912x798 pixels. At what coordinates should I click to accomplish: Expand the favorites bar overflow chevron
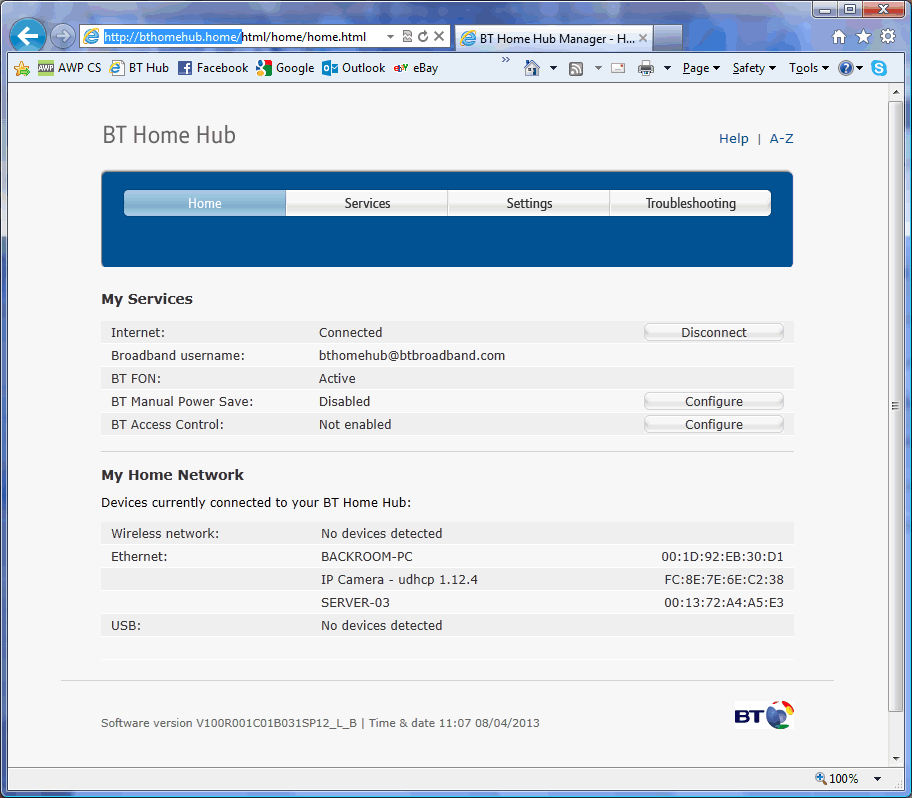[x=505, y=60]
